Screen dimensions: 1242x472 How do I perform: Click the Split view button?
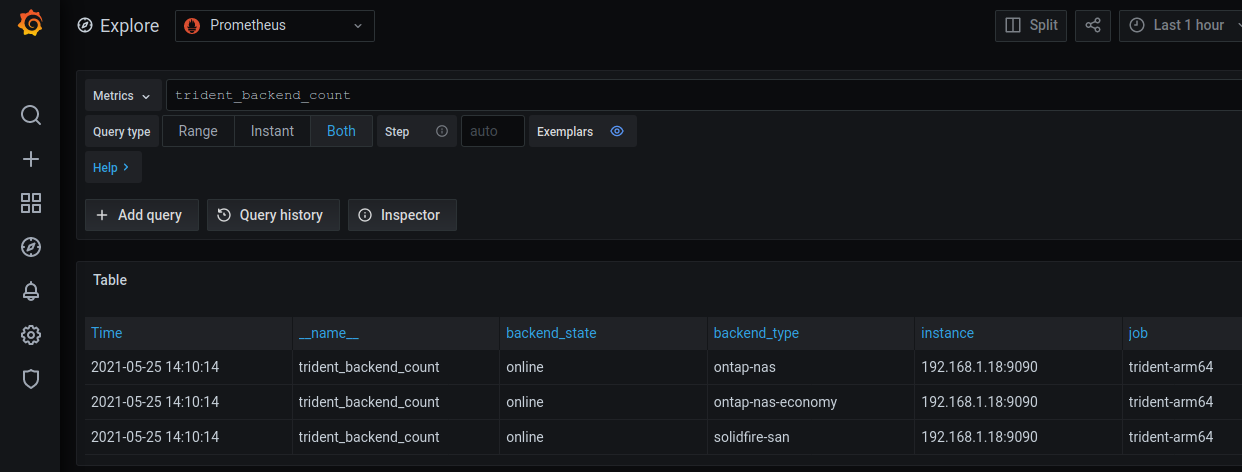(x=1031, y=25)
